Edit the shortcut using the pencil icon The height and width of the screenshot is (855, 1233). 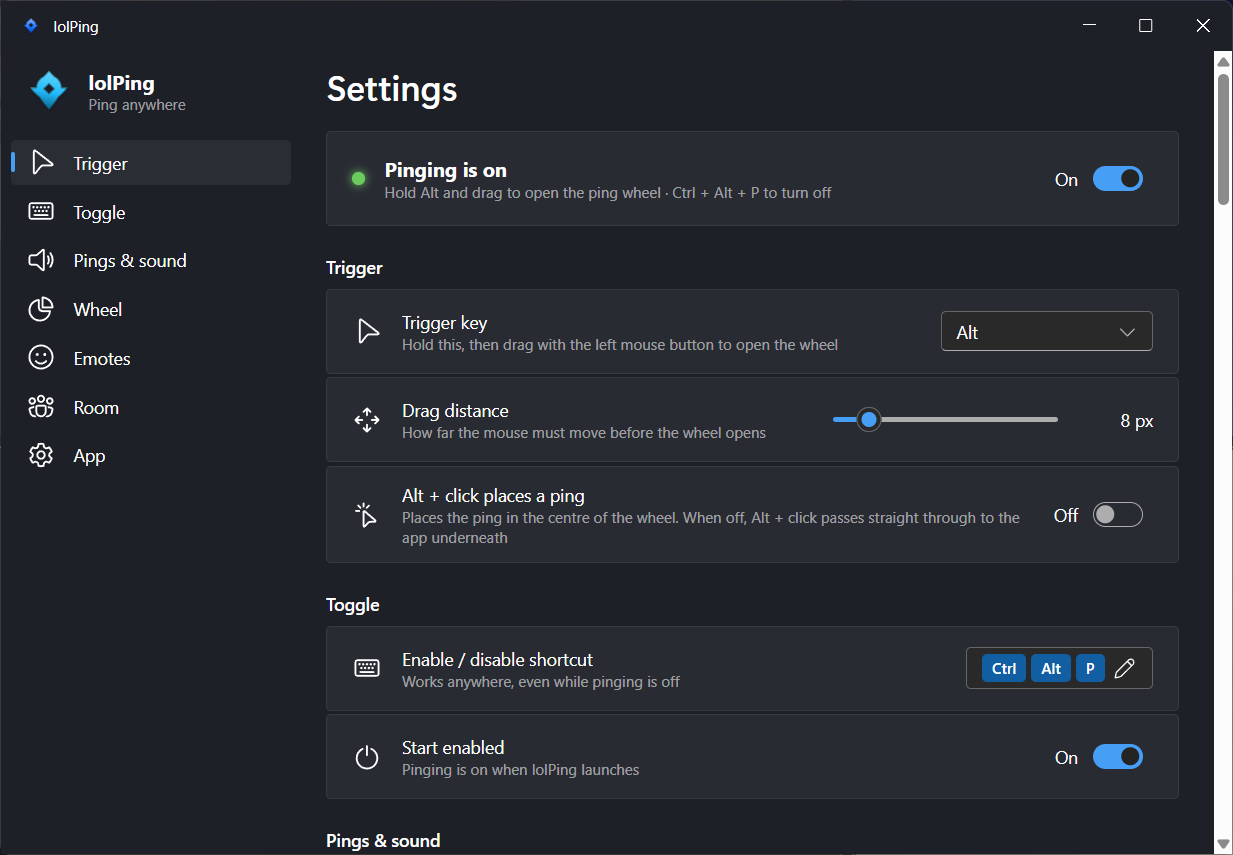point(1124,669)
